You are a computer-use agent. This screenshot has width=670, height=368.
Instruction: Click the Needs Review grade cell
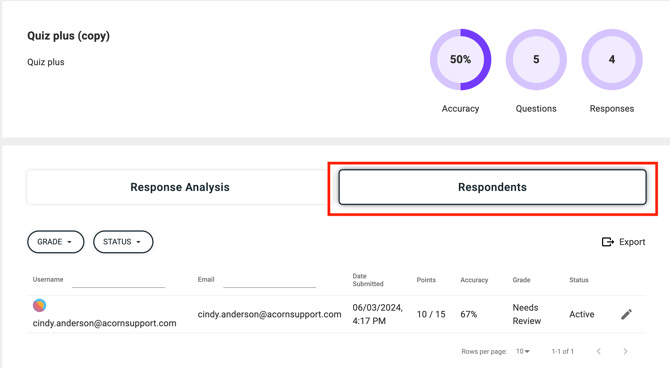(x=527, y=314)
